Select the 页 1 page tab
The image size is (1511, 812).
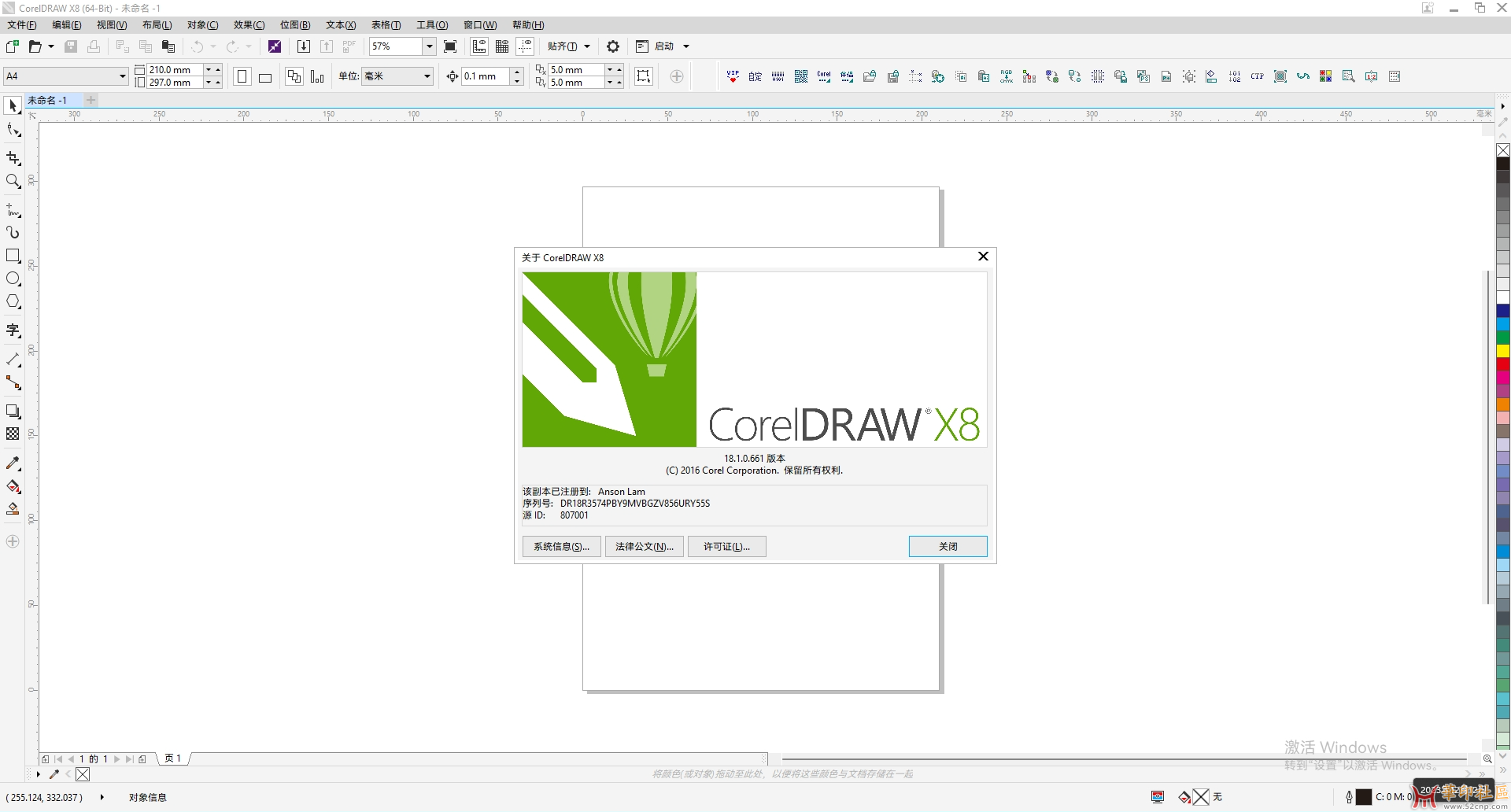point(173,758)
